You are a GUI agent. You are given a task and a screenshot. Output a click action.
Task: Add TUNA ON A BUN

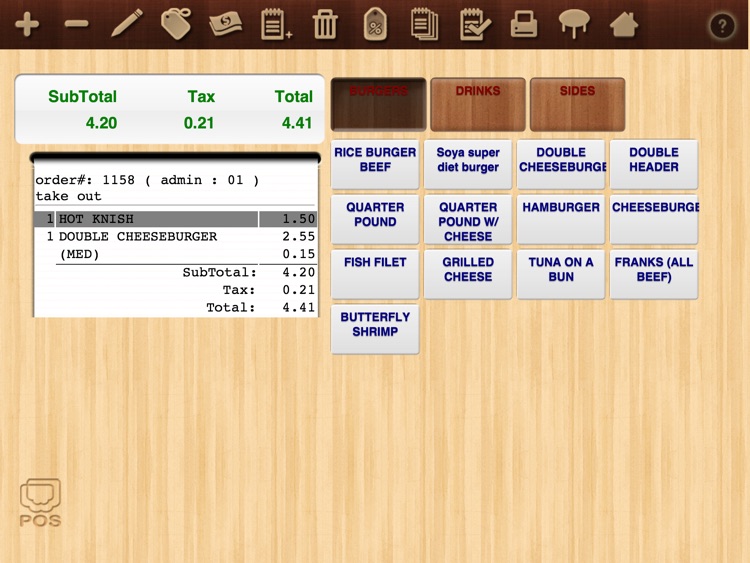pyautogui.click(x=561, y=274)
